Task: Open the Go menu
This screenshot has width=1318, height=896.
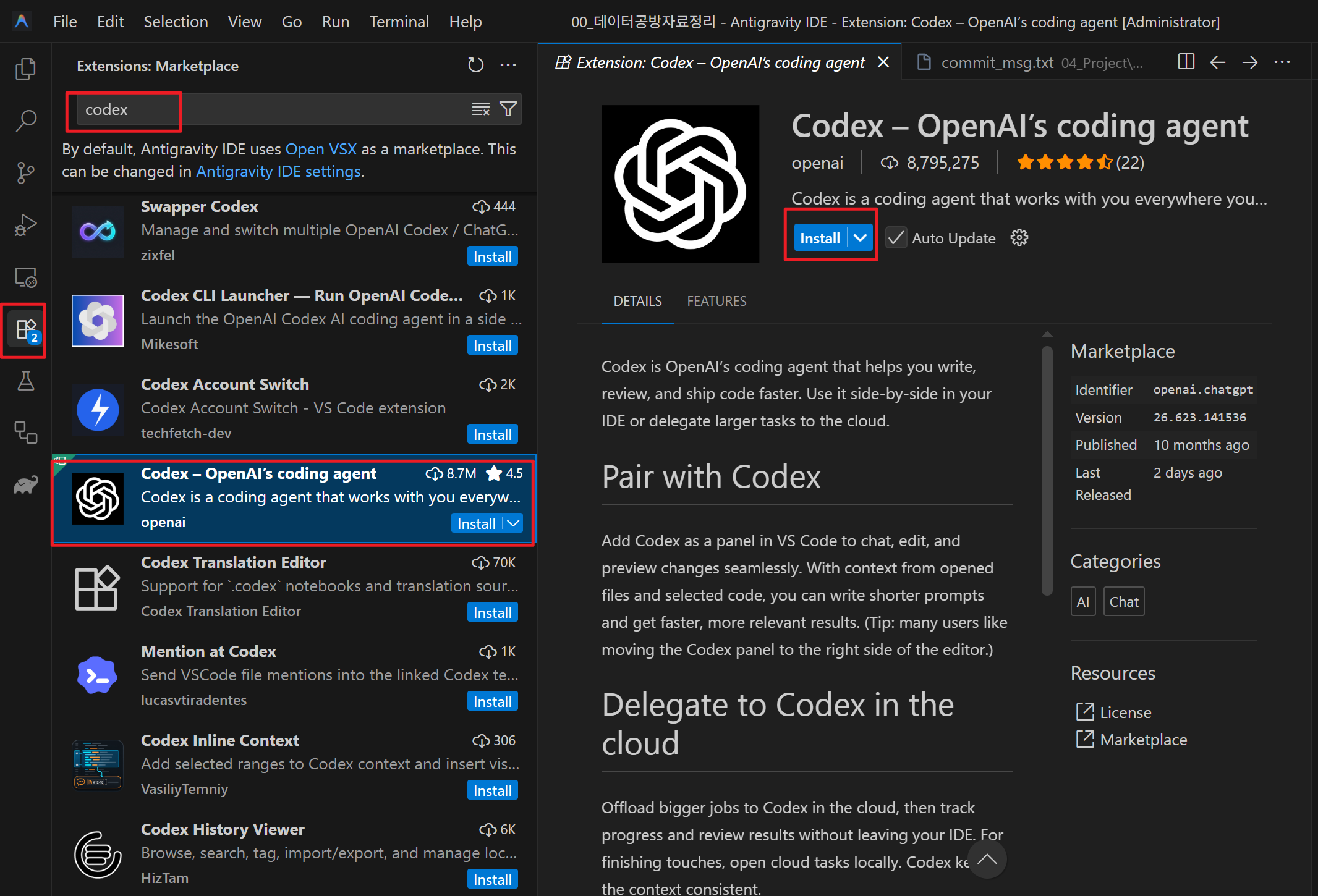Action: (292, 22)
